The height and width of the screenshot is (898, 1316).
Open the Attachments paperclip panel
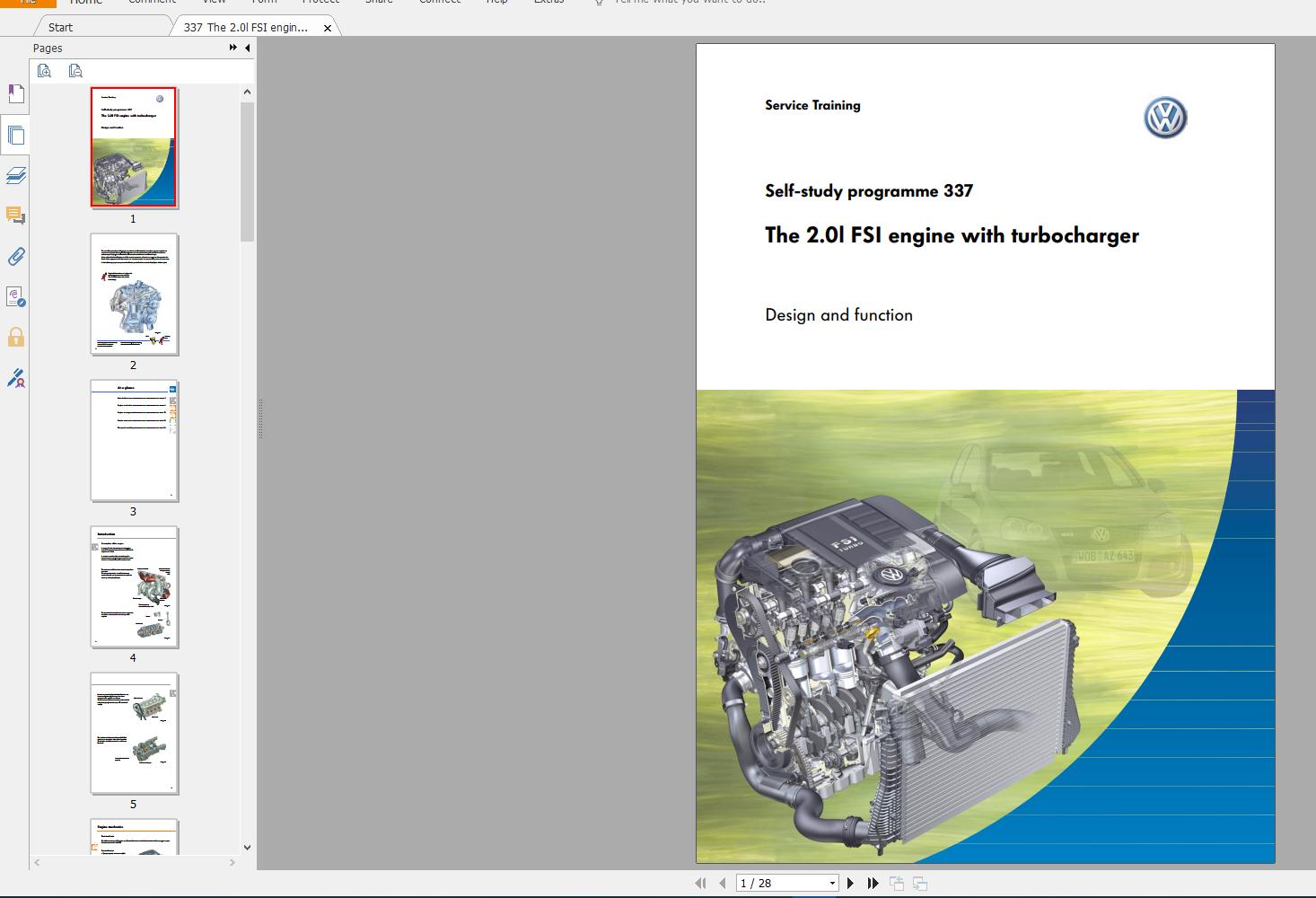15,257
